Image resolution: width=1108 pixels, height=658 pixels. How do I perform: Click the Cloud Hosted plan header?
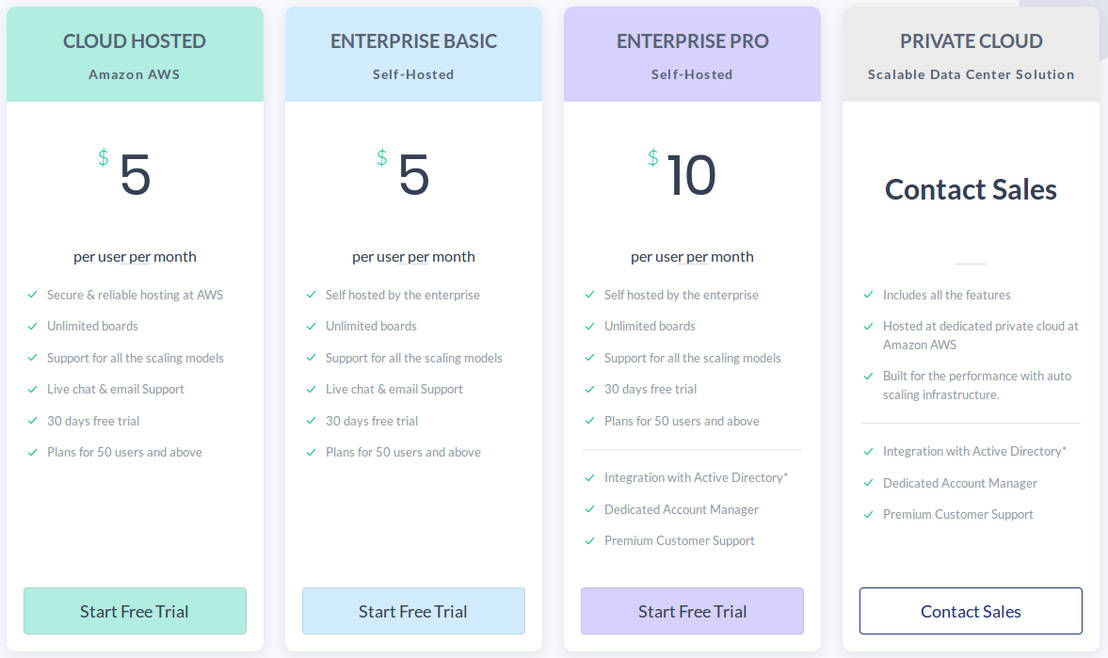coord(135,41)
